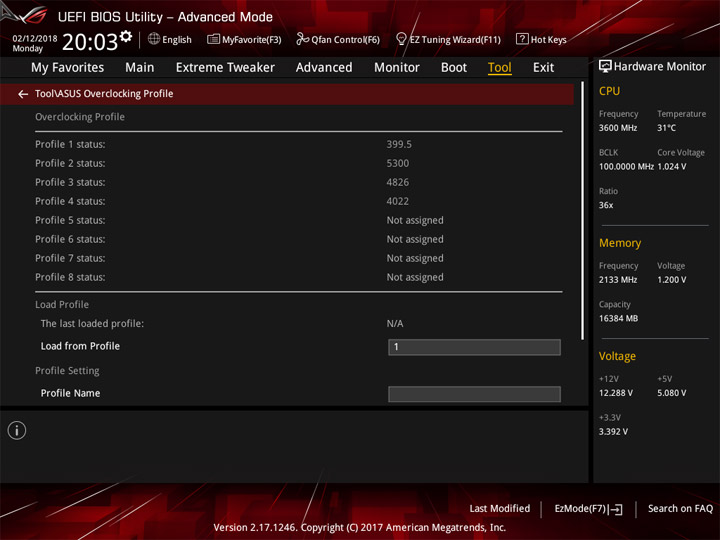Click the Hardware Monitor screen icon
This screenshot has width=720, height=540.
point(605,67)
